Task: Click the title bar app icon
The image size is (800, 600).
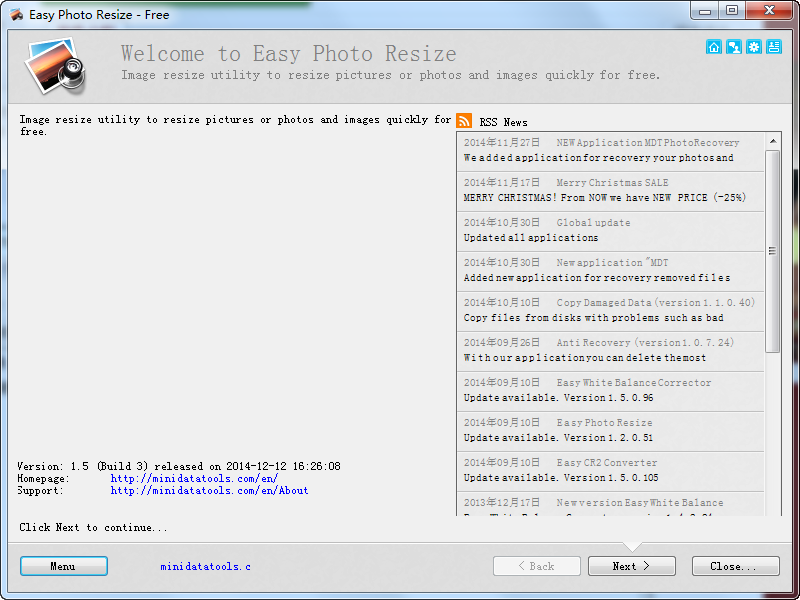Action: click(16, 14)
